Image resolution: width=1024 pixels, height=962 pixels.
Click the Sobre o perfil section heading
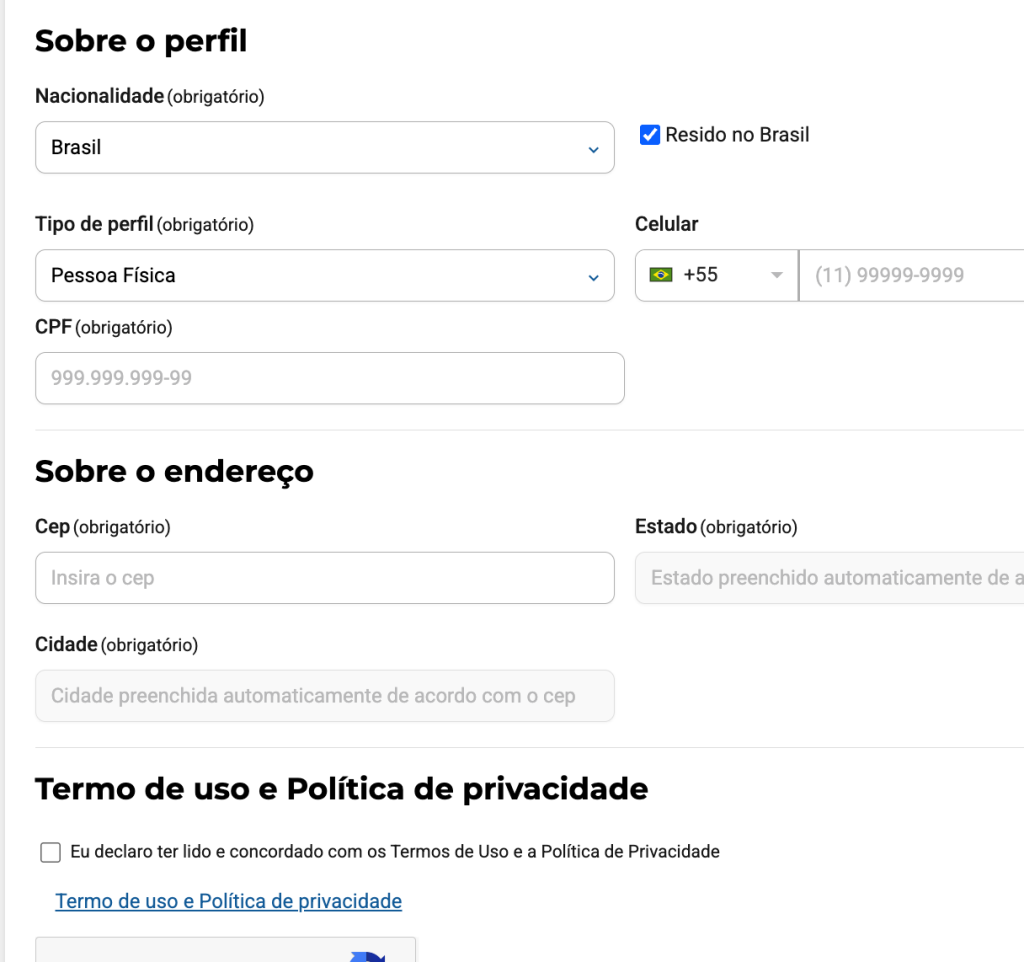pos(140,41)
